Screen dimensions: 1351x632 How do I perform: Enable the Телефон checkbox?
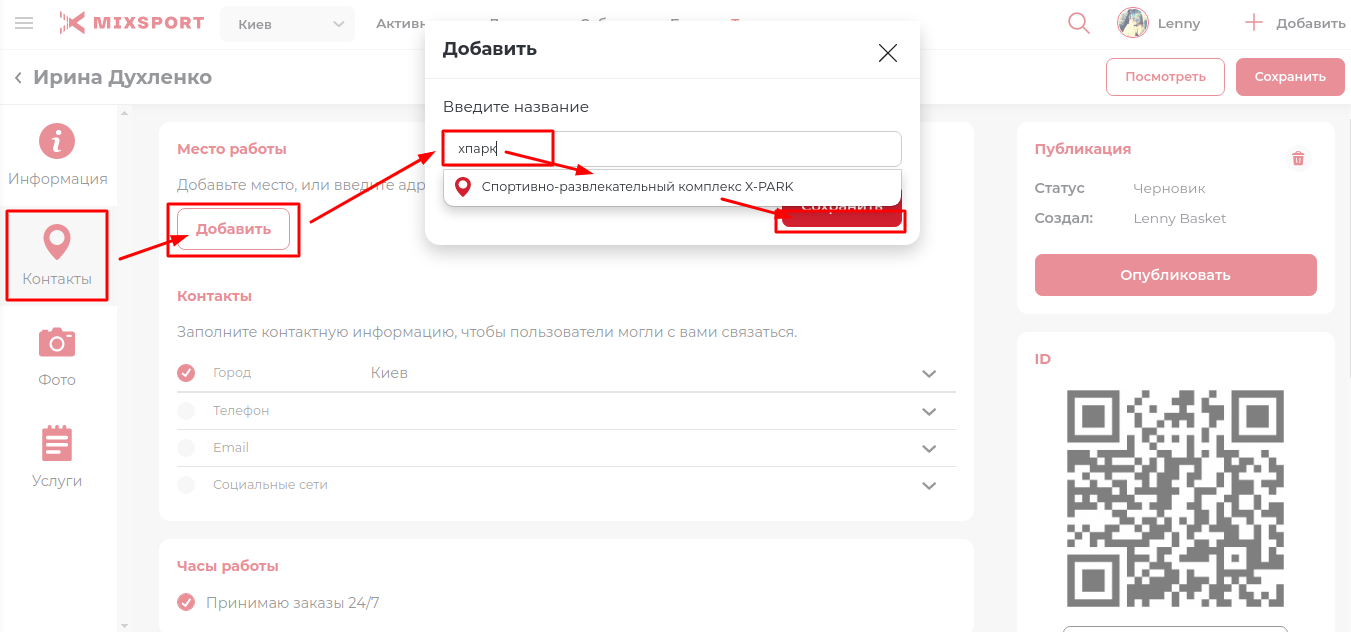[x=186, y=411]
